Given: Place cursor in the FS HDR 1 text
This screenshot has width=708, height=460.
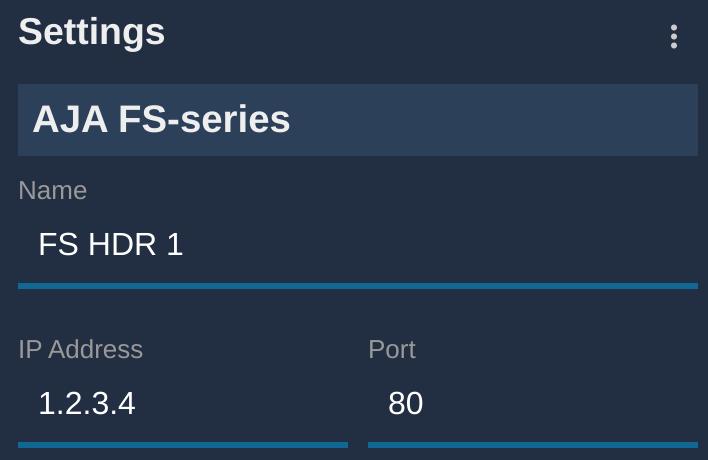Looking at the screenshot, I should (111, 244).
